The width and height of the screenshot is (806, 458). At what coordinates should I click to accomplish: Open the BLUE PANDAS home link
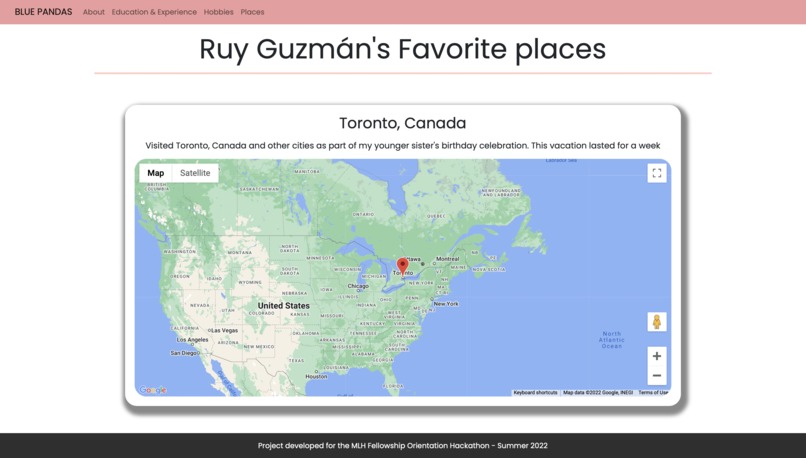coord(43,12)
